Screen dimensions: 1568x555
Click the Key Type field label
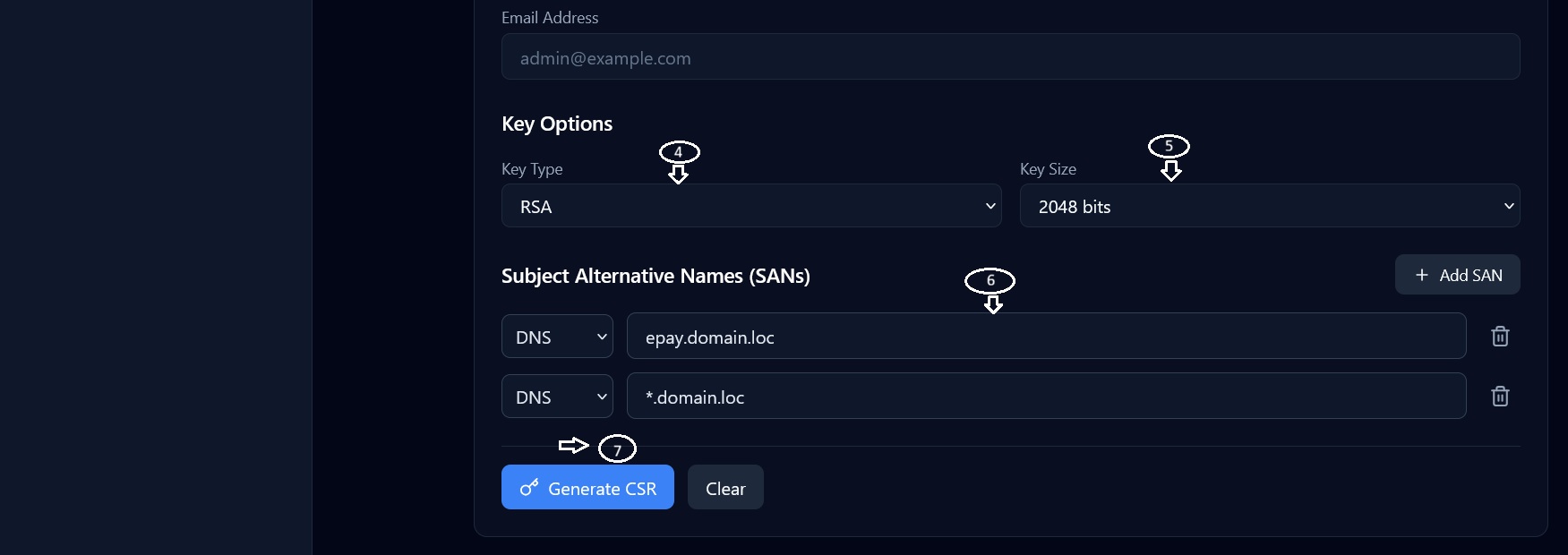point(532,169)
